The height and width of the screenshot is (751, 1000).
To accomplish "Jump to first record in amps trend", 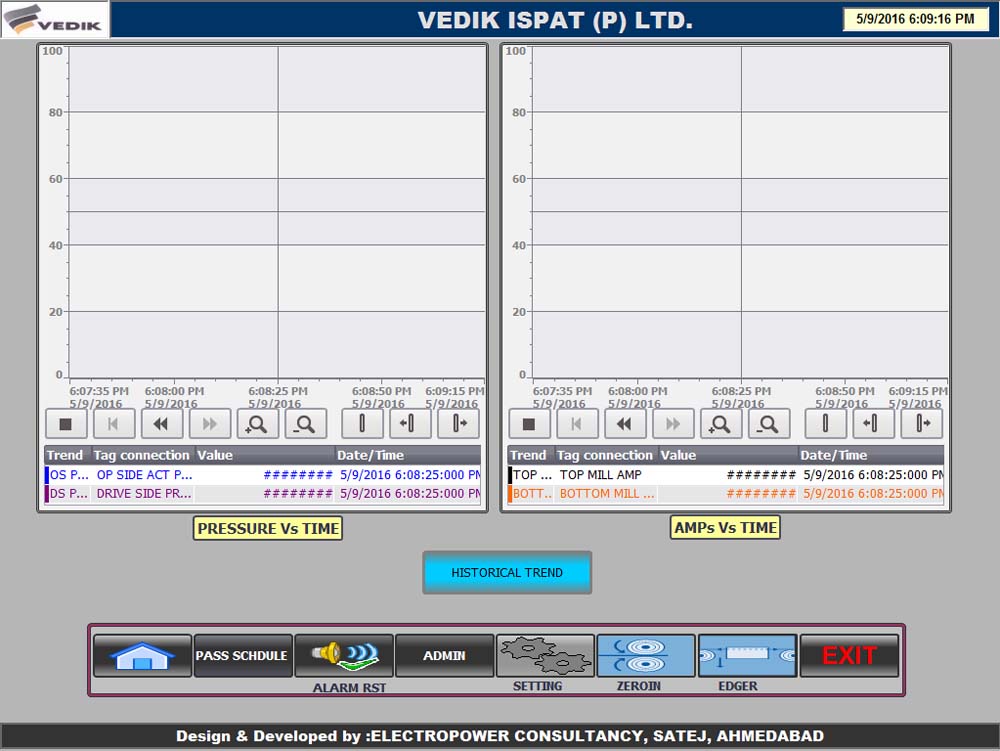I will [x=577, y=424].
